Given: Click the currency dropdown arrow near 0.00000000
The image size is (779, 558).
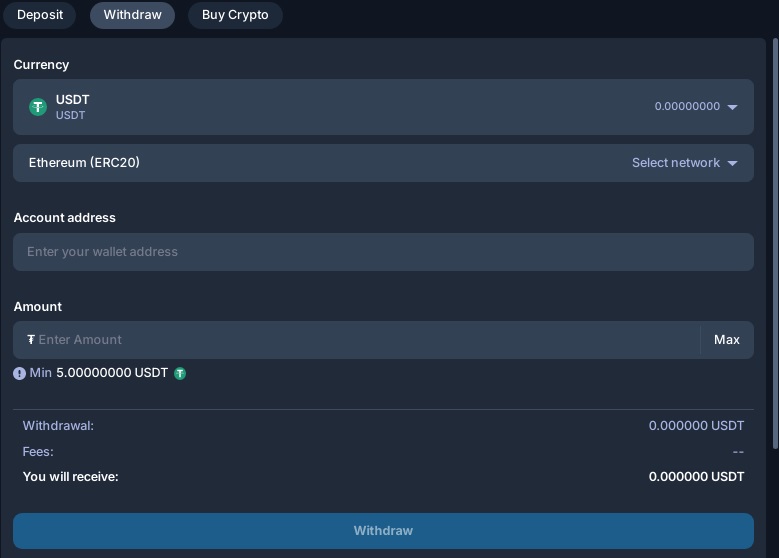Looking at the screenshot, I should point(732,107).
